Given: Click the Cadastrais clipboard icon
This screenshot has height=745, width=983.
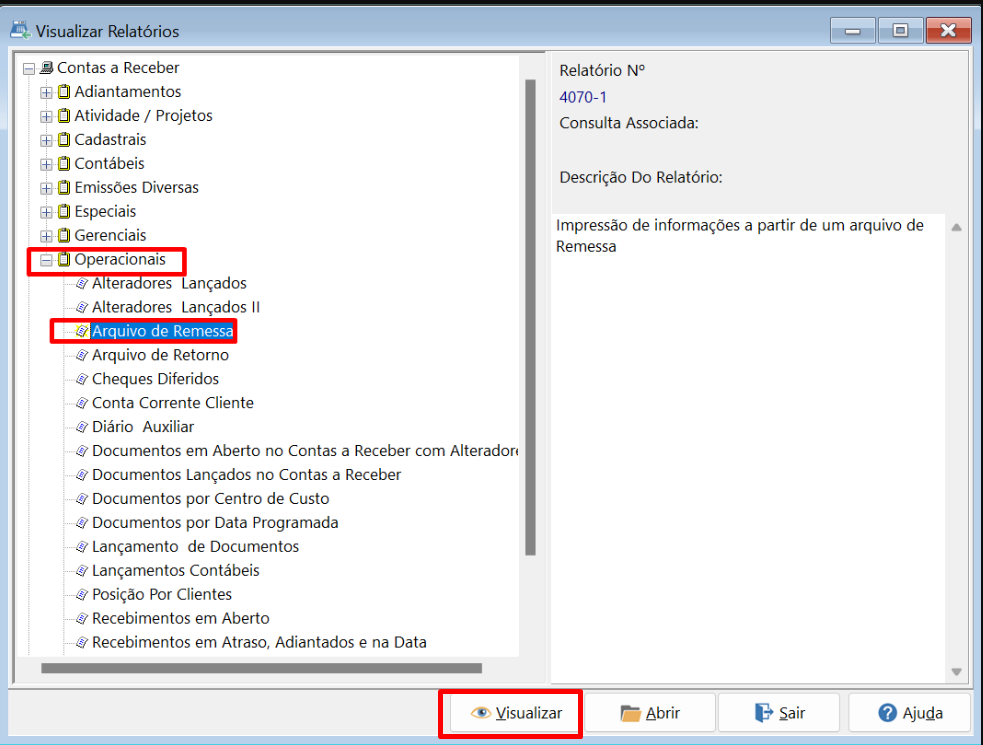Looking at the screenshot, I should point(64,139).
